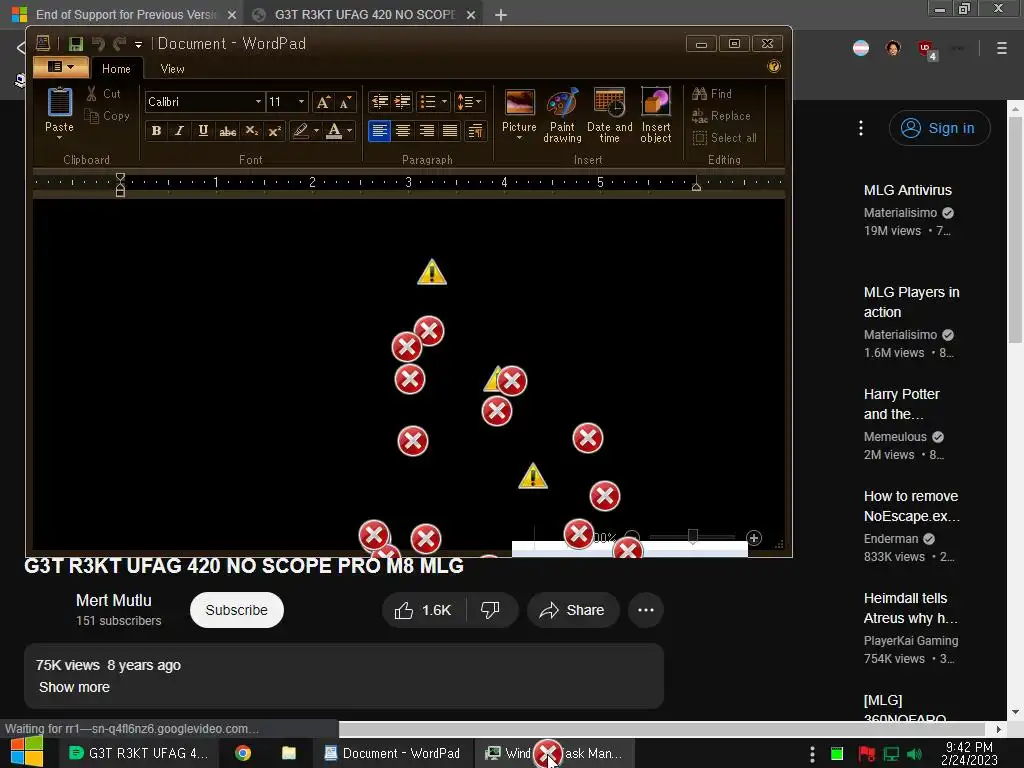Click the Paste icon in WordPad
The image size is (1024, 768).
[59, 103]
